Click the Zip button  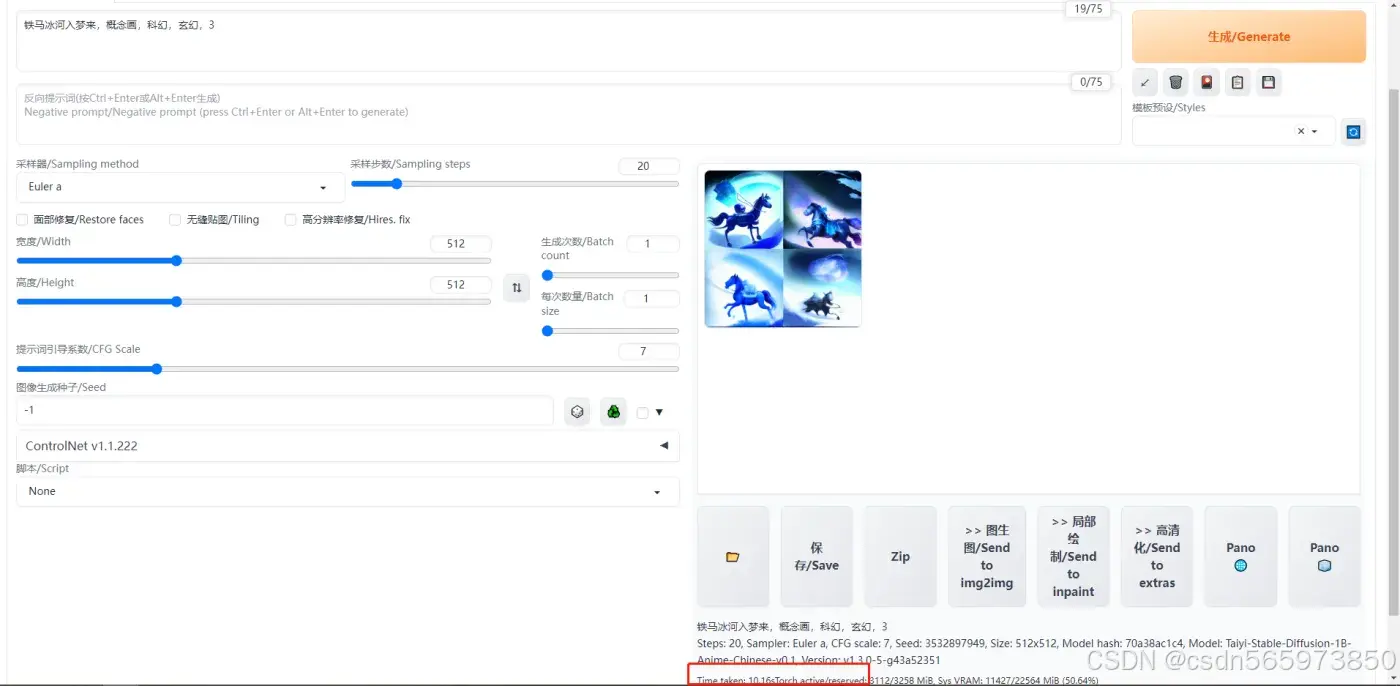click(x=900, y=557)
